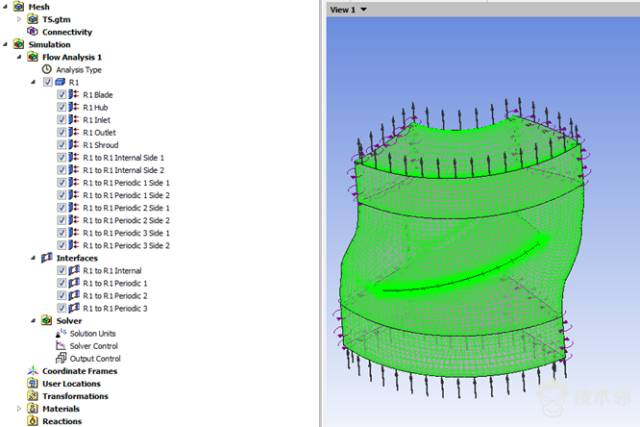Toggle the R1 Blade checkbox
This screenshot has height=427, width=640.
click(x=62, y=95)
